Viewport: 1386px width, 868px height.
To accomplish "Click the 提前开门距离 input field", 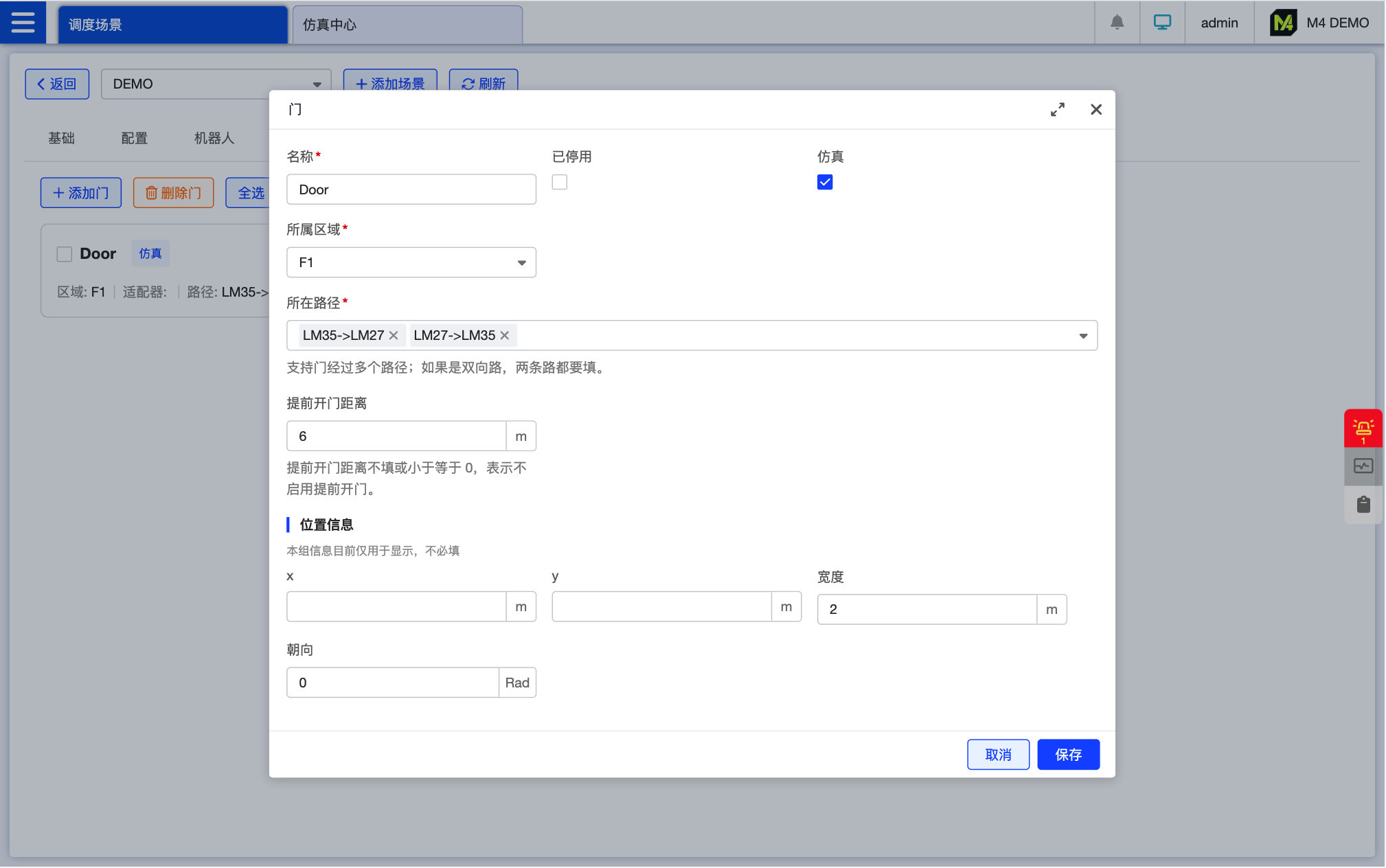I will (396, 437).
